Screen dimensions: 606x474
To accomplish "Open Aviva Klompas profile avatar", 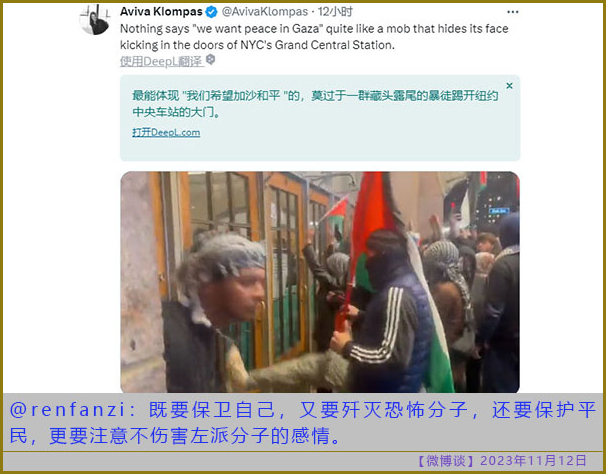I will click(95, 19).
